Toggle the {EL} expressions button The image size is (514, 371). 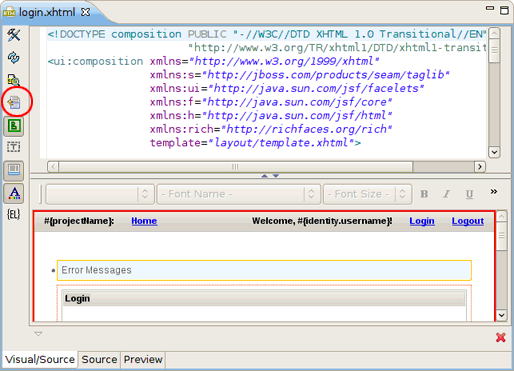click(14, 214)
